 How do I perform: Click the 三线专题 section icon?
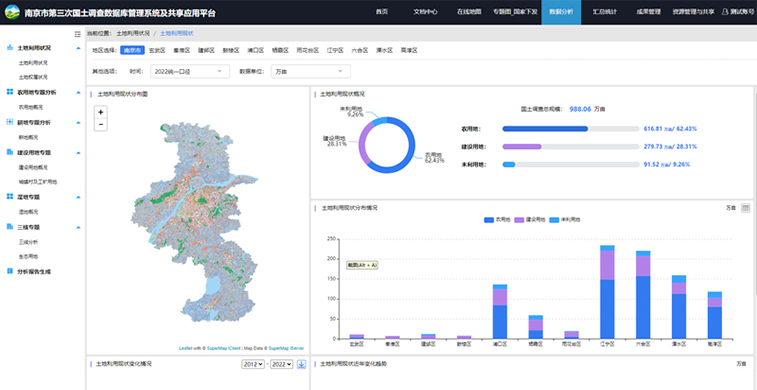coord(10,227)
